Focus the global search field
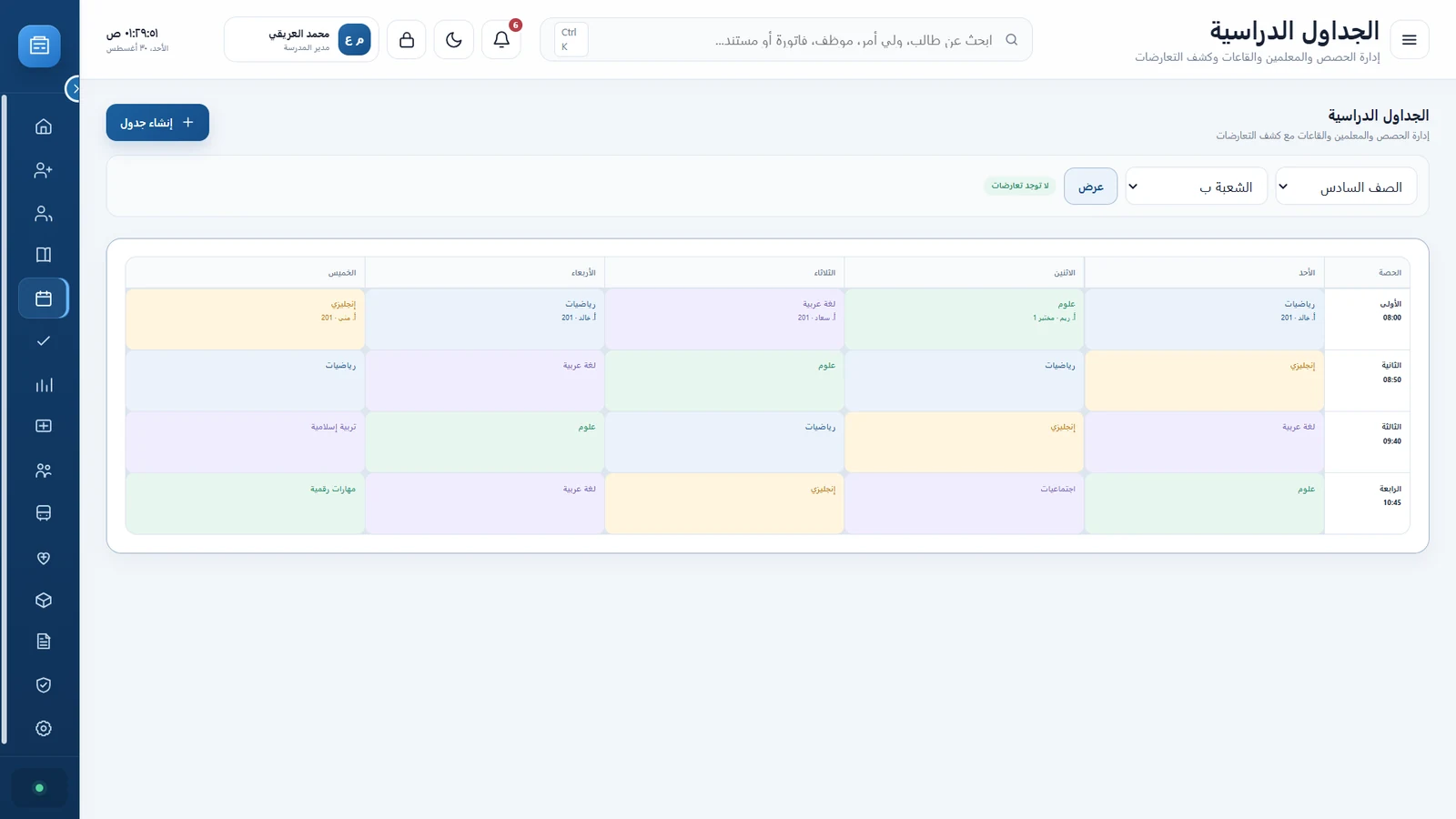Image resolution: width=1456 pixels, height=819 pixels. point(786,40)
